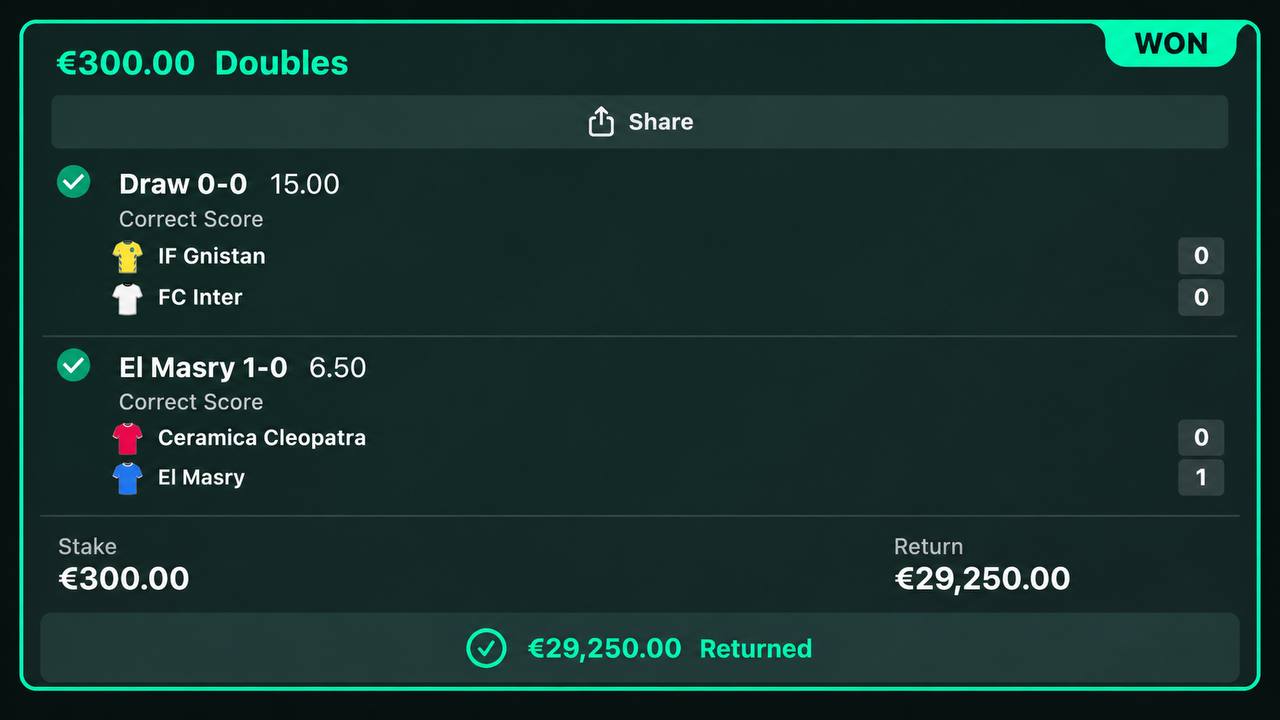Select the €300.00 Doubles heading

202,63
